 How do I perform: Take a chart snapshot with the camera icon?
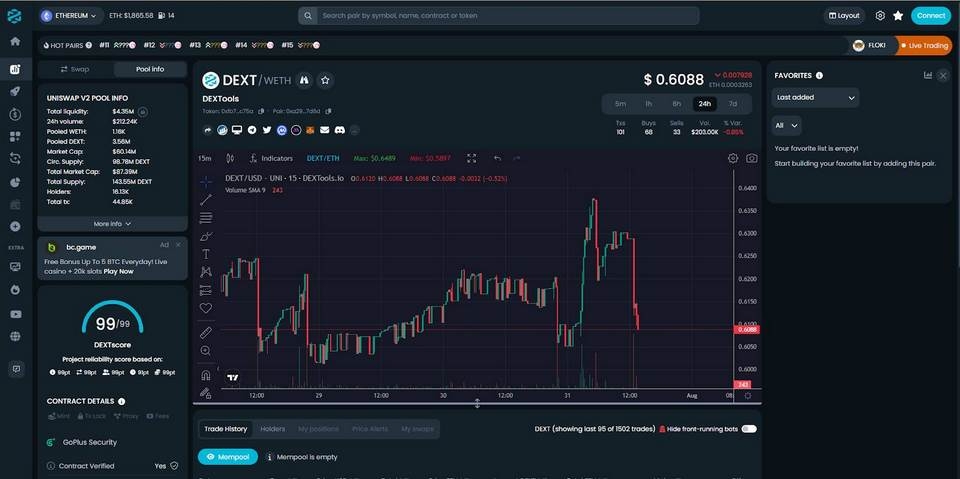[751, 158]
